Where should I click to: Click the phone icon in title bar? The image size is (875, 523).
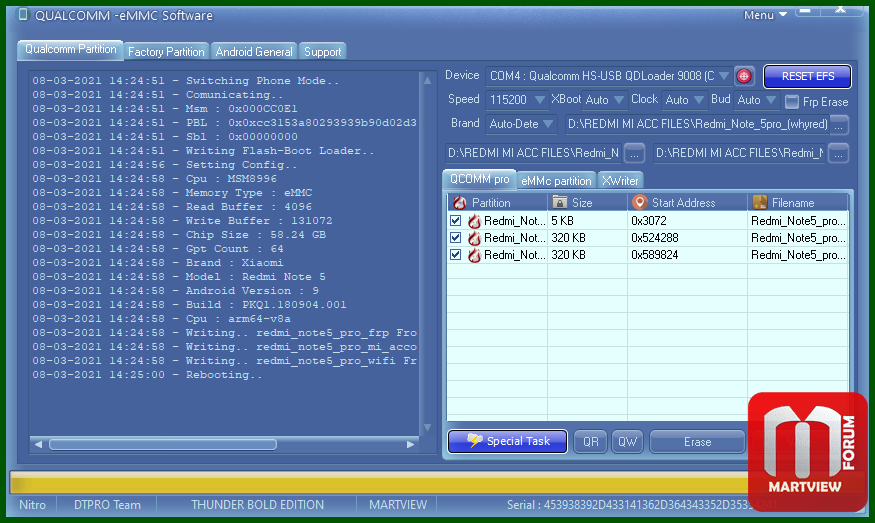click(x=23, y=14)
